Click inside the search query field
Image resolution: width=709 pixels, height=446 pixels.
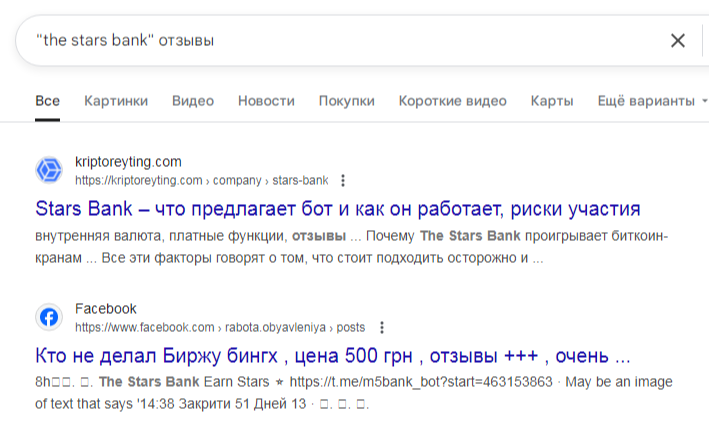pyautogui.click(x=340, y=41)
